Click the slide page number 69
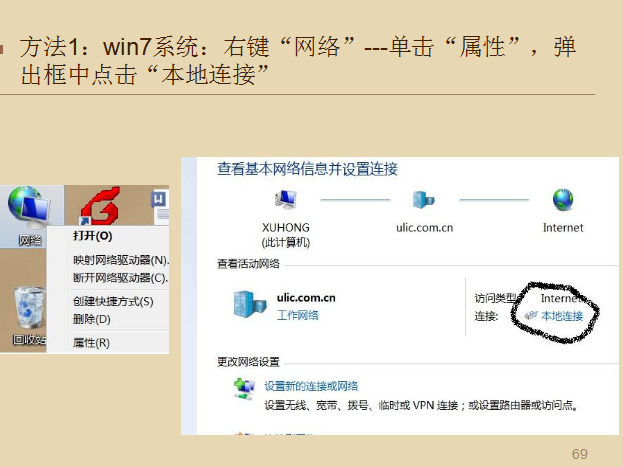Screen dimensions: 623x467 point(580,454)
